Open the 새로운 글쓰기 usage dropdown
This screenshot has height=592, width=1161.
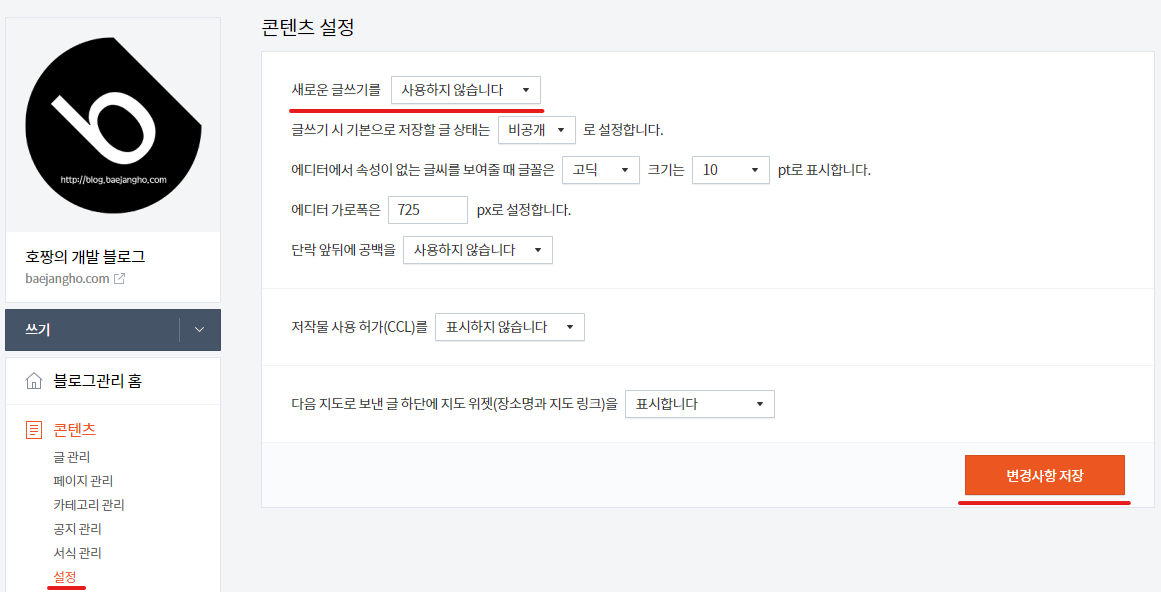tap(466, 90)
